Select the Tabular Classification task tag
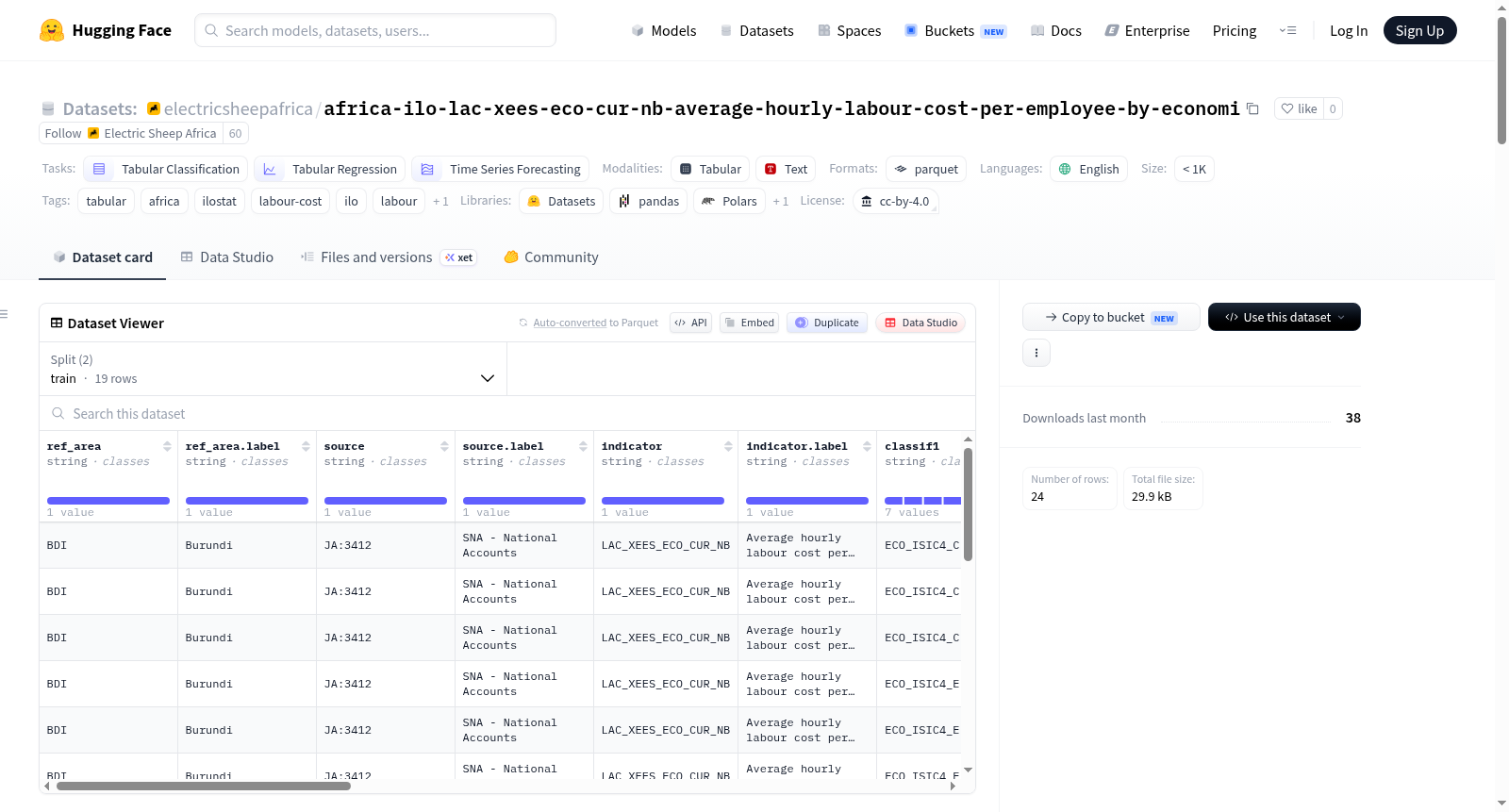This screenshot has height=812, width=1509. click(x=165, y=169)
